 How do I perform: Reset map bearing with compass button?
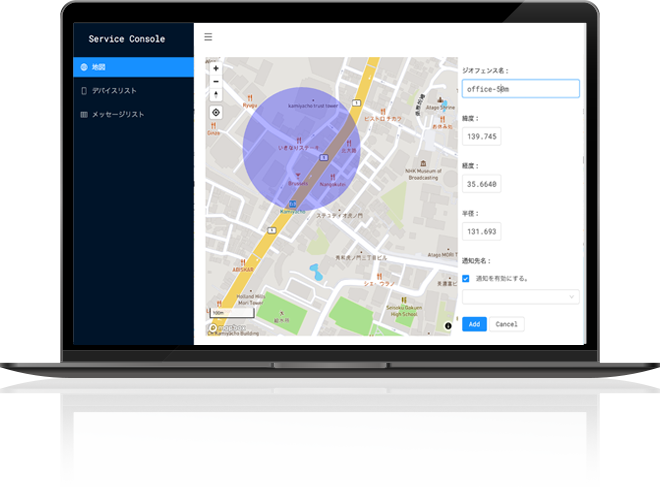tap(216, 95)
